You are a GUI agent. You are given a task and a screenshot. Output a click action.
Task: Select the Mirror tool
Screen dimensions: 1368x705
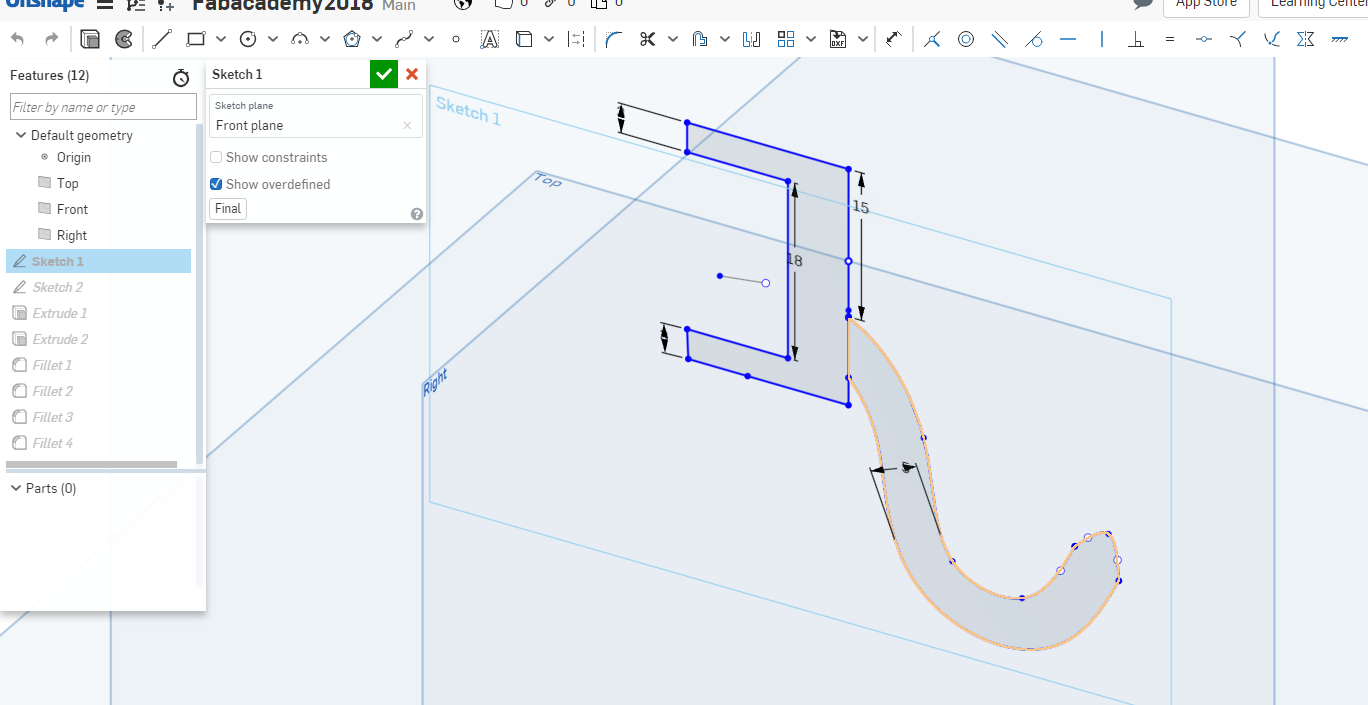pyautogui.click(x=752, y=40)
